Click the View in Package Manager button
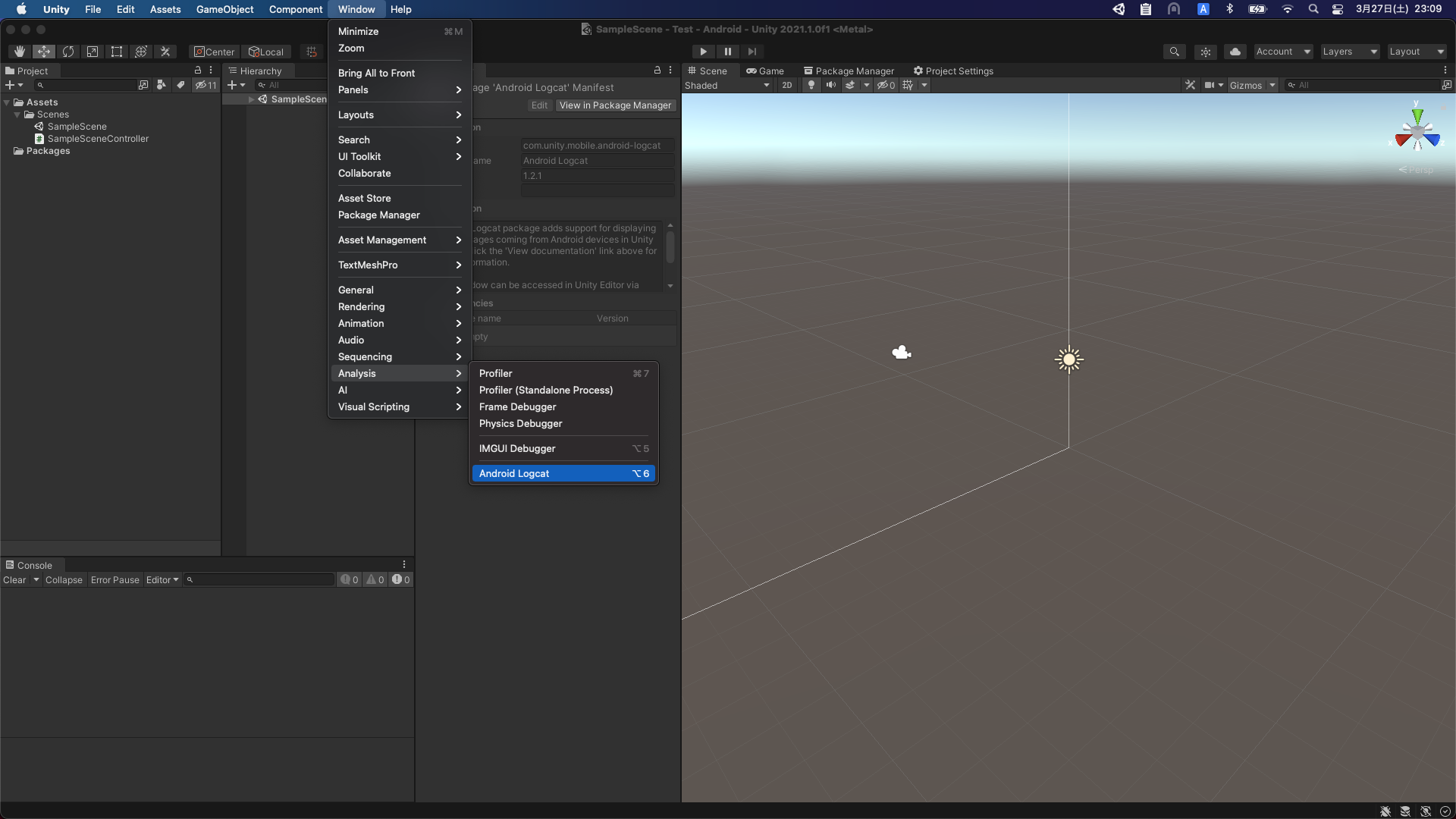The height and width of the screenshot is (819, 1456). [x=614, y=105]
